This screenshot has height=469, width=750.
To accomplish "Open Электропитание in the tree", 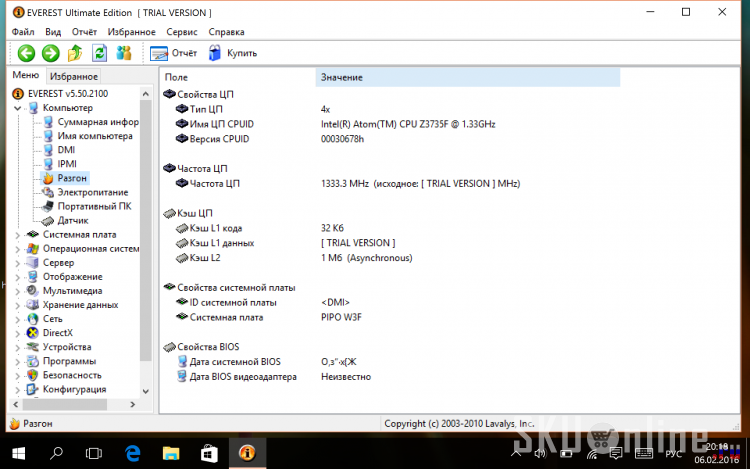I will (93, 192).
